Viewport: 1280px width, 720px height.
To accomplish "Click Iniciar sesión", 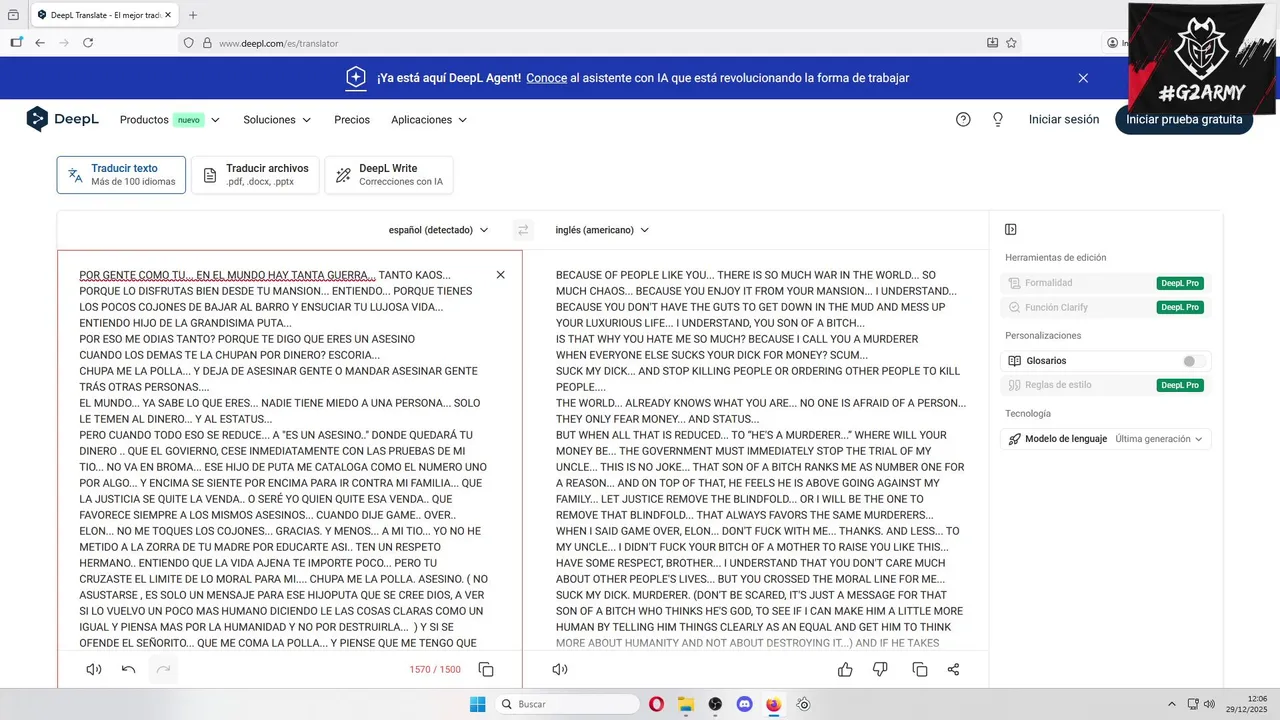I will point(1064,119).
